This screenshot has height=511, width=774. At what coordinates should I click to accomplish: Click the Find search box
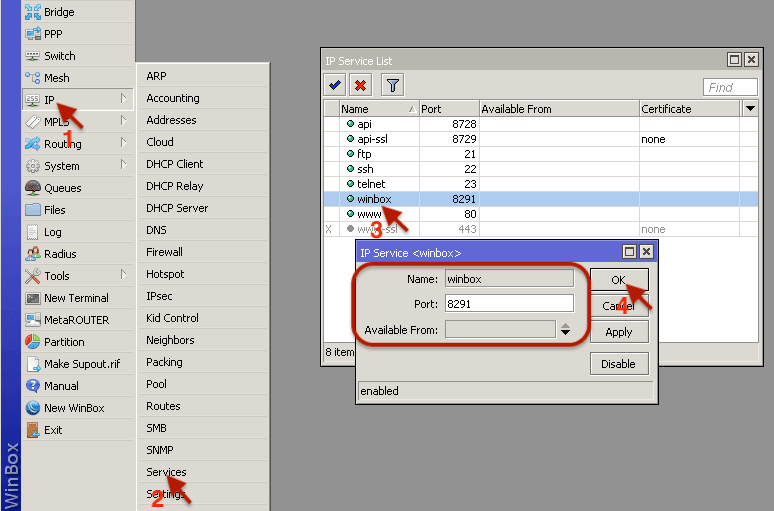pos(730,87)
